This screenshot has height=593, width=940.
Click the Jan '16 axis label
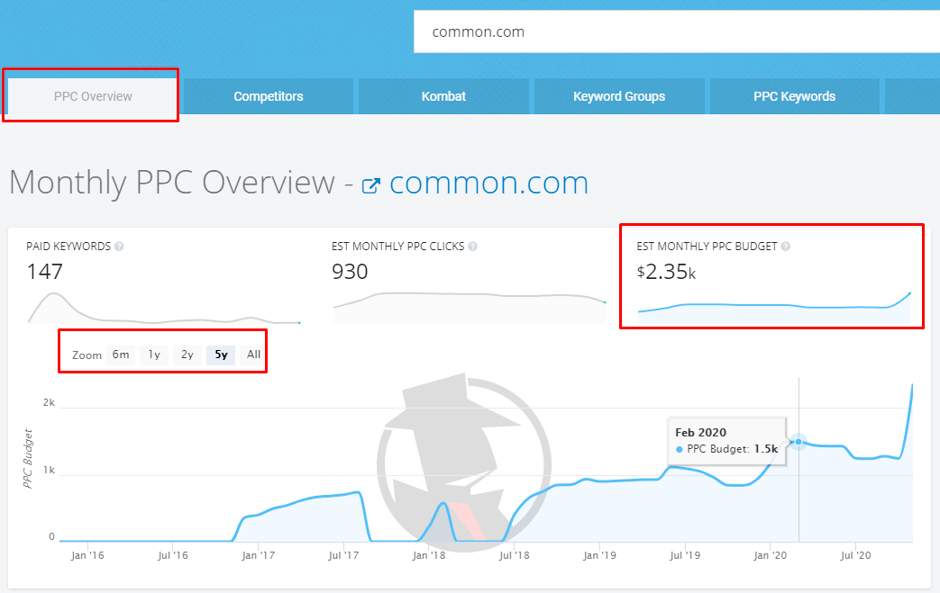tap(88, 555)
